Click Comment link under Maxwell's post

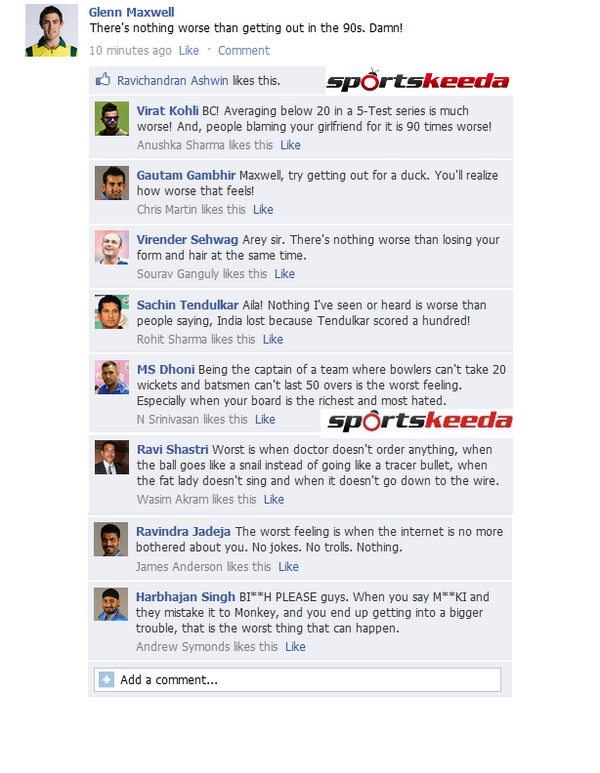(x=244, y=50)
